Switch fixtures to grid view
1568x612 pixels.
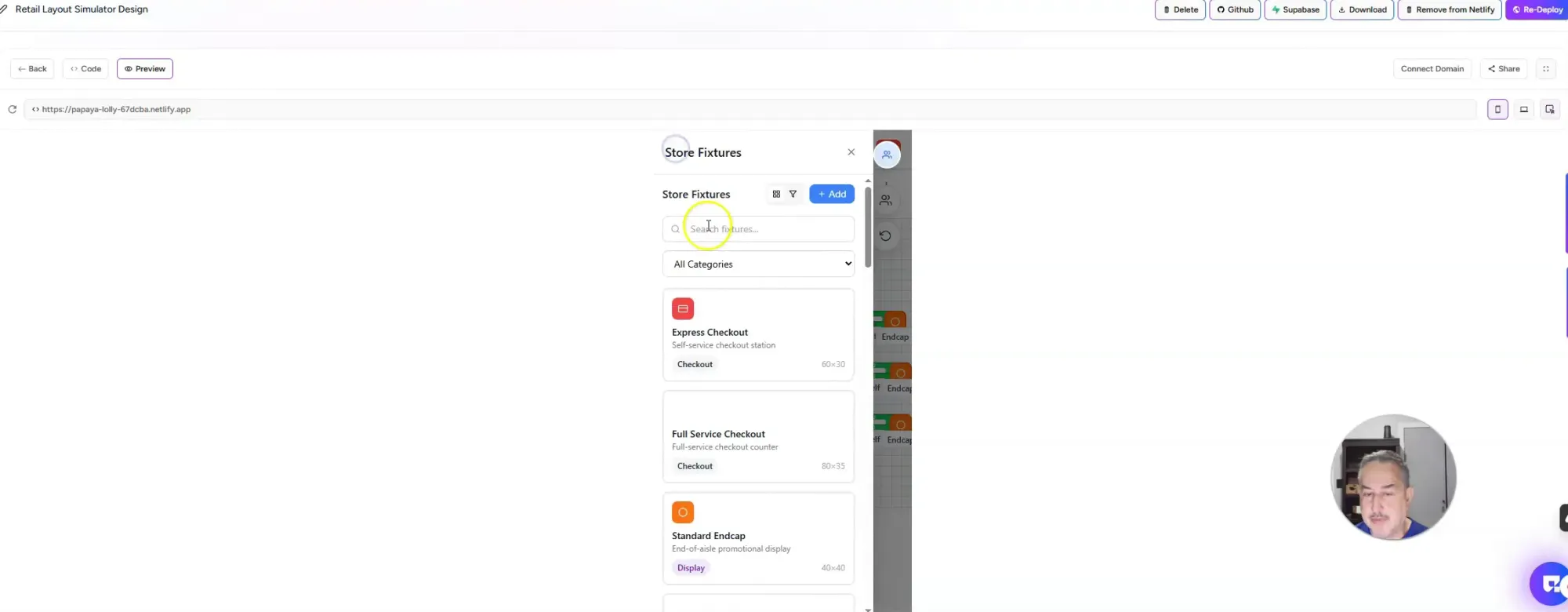click(x=776, y=194)
